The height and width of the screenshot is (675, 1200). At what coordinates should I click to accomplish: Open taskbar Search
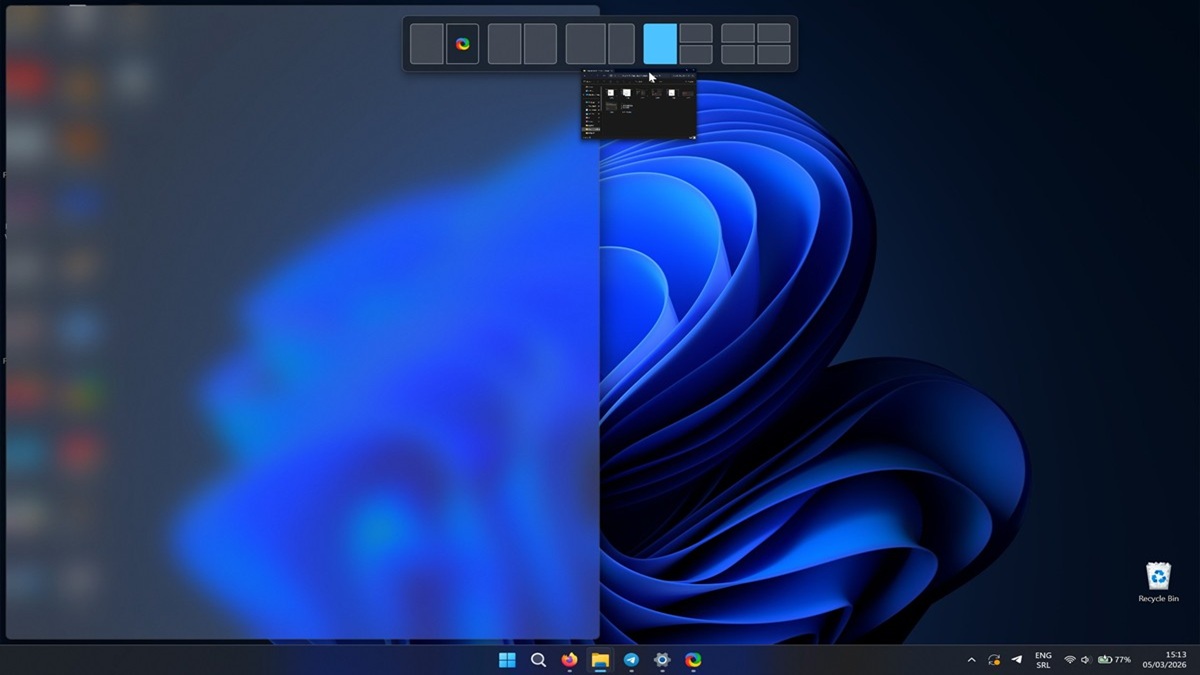[538, 660]
